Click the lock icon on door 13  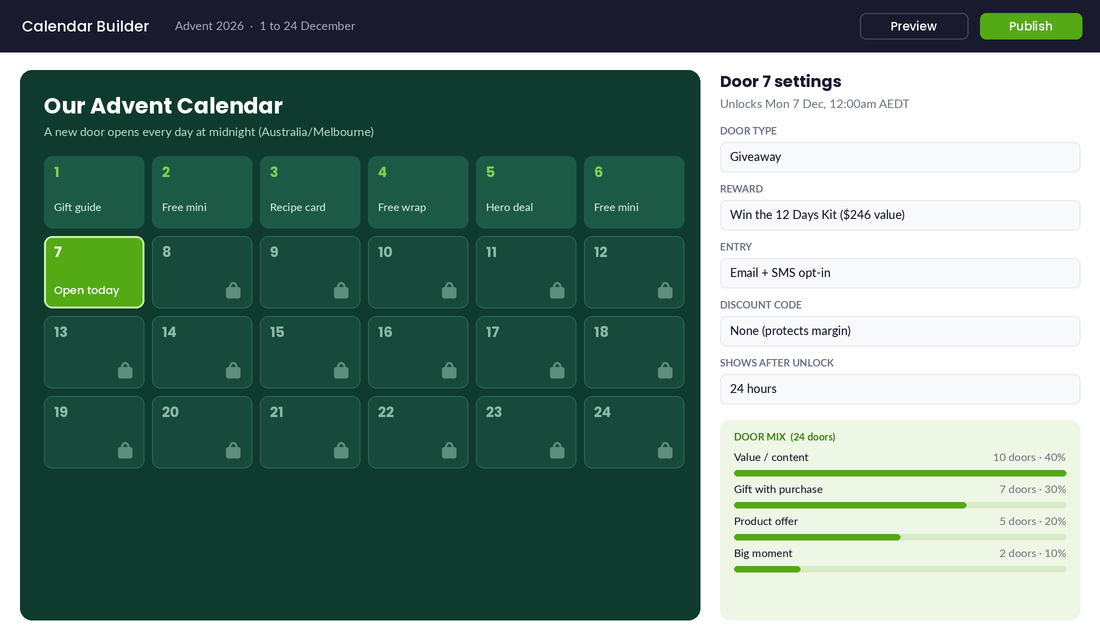(x=125, y=370)
